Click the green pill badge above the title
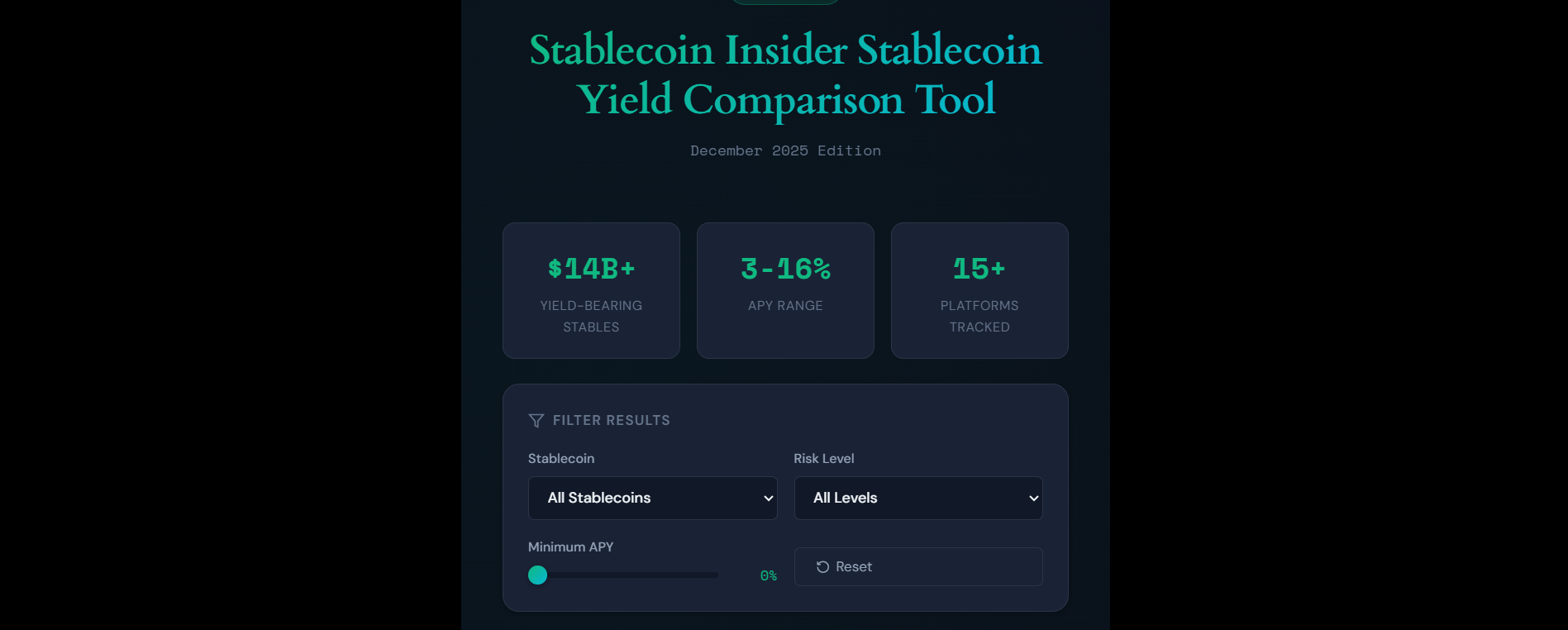 (784, 2)
